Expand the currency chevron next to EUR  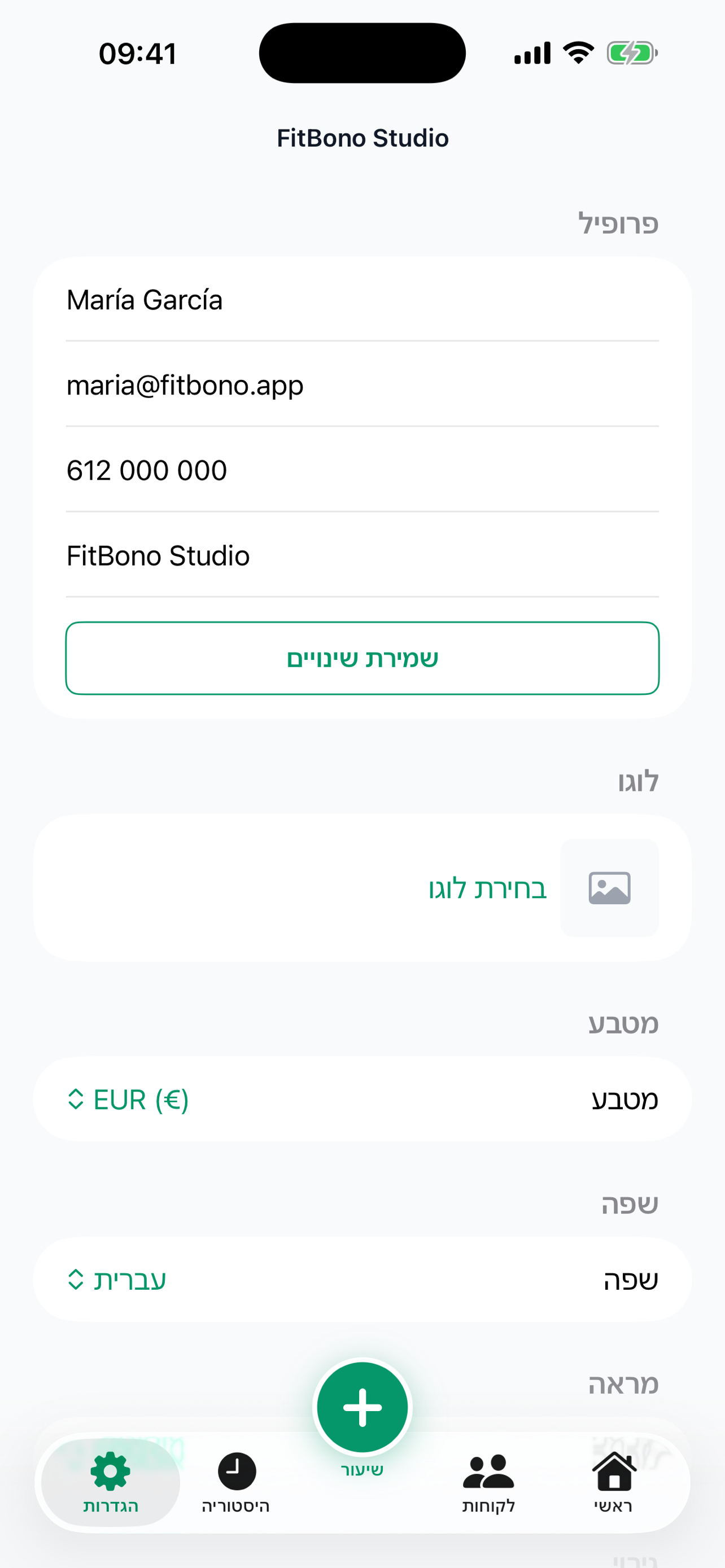(x=76, y=1100)
